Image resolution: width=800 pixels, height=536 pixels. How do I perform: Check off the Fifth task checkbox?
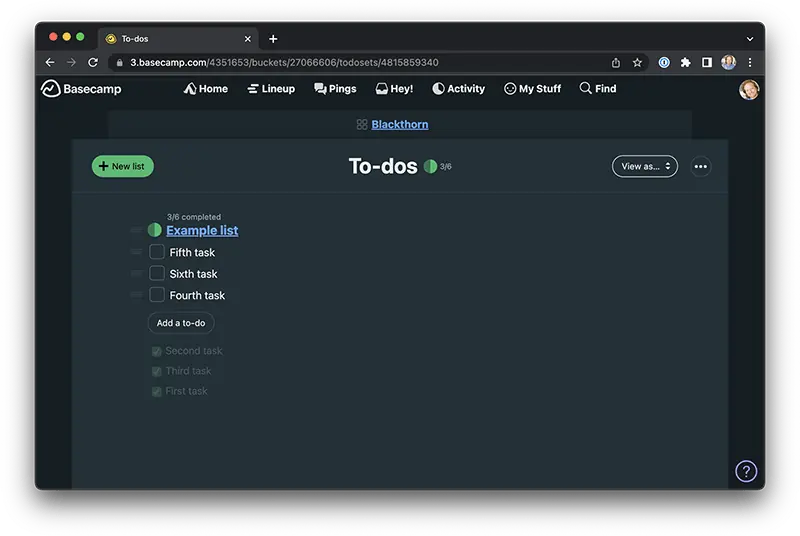tap(157, 252)
